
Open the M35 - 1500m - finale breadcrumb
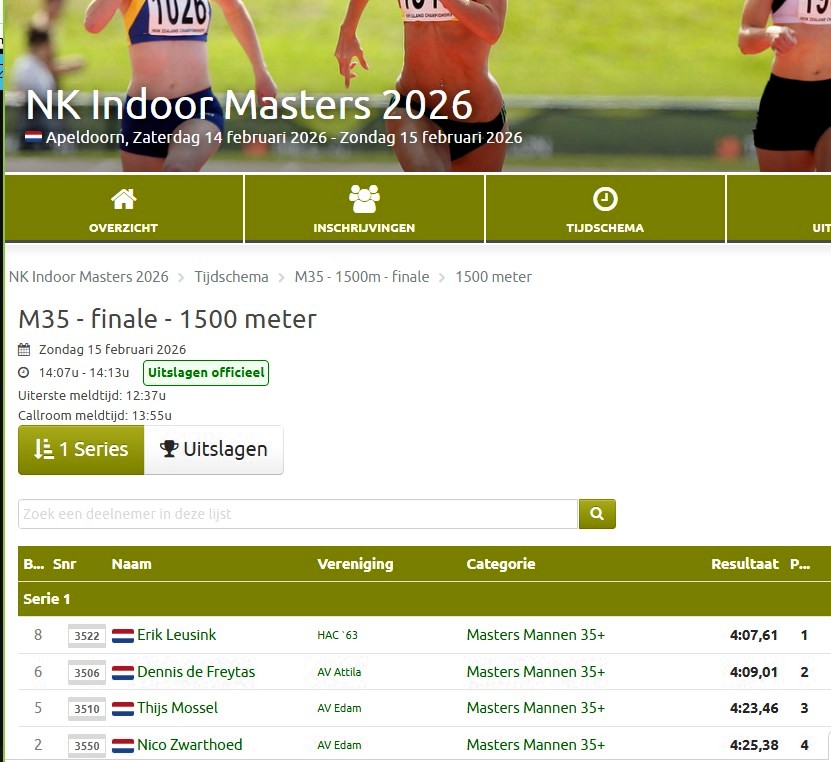[x=361, y=277]
